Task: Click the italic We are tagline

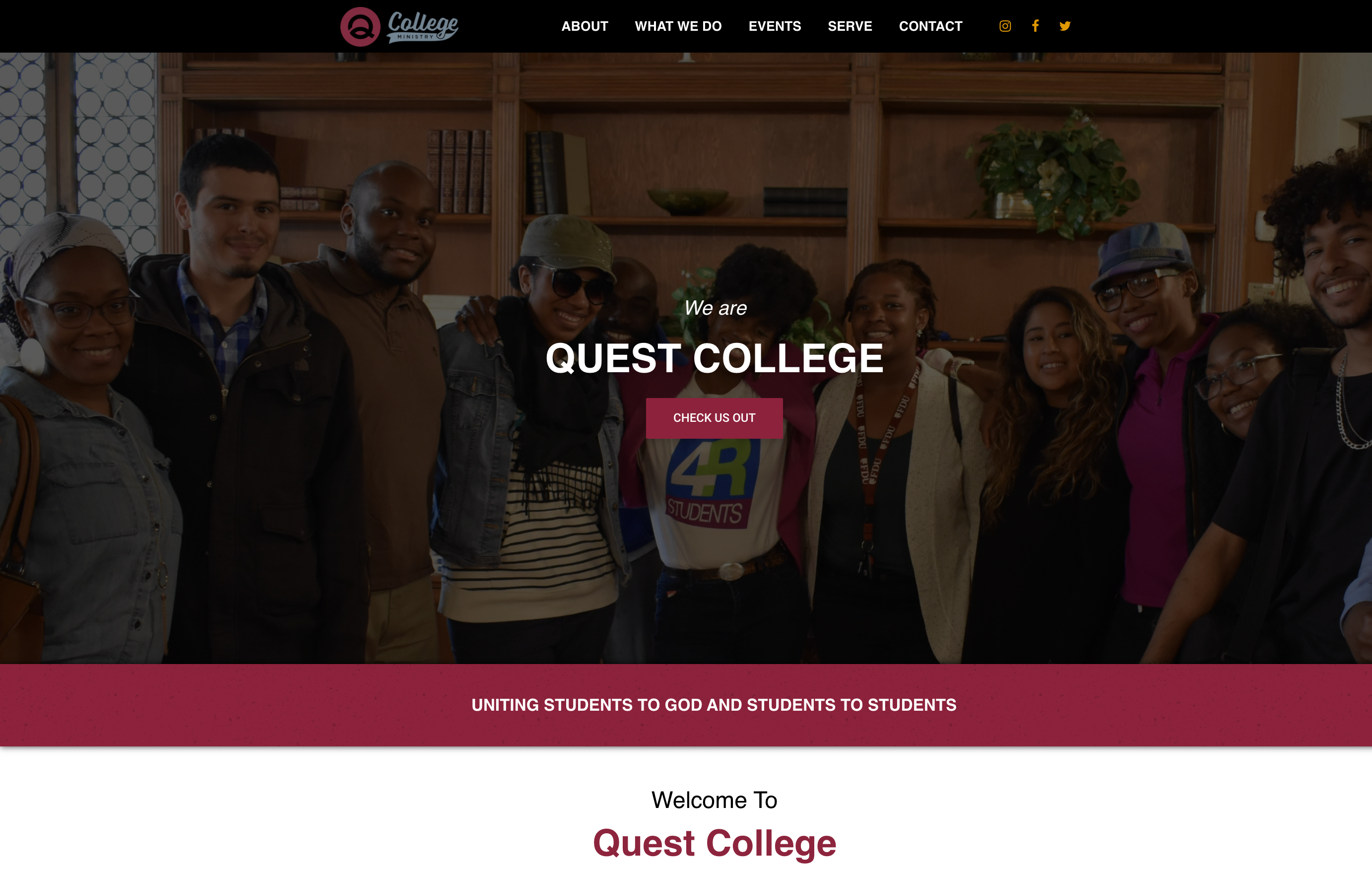Action: [715, 308]
